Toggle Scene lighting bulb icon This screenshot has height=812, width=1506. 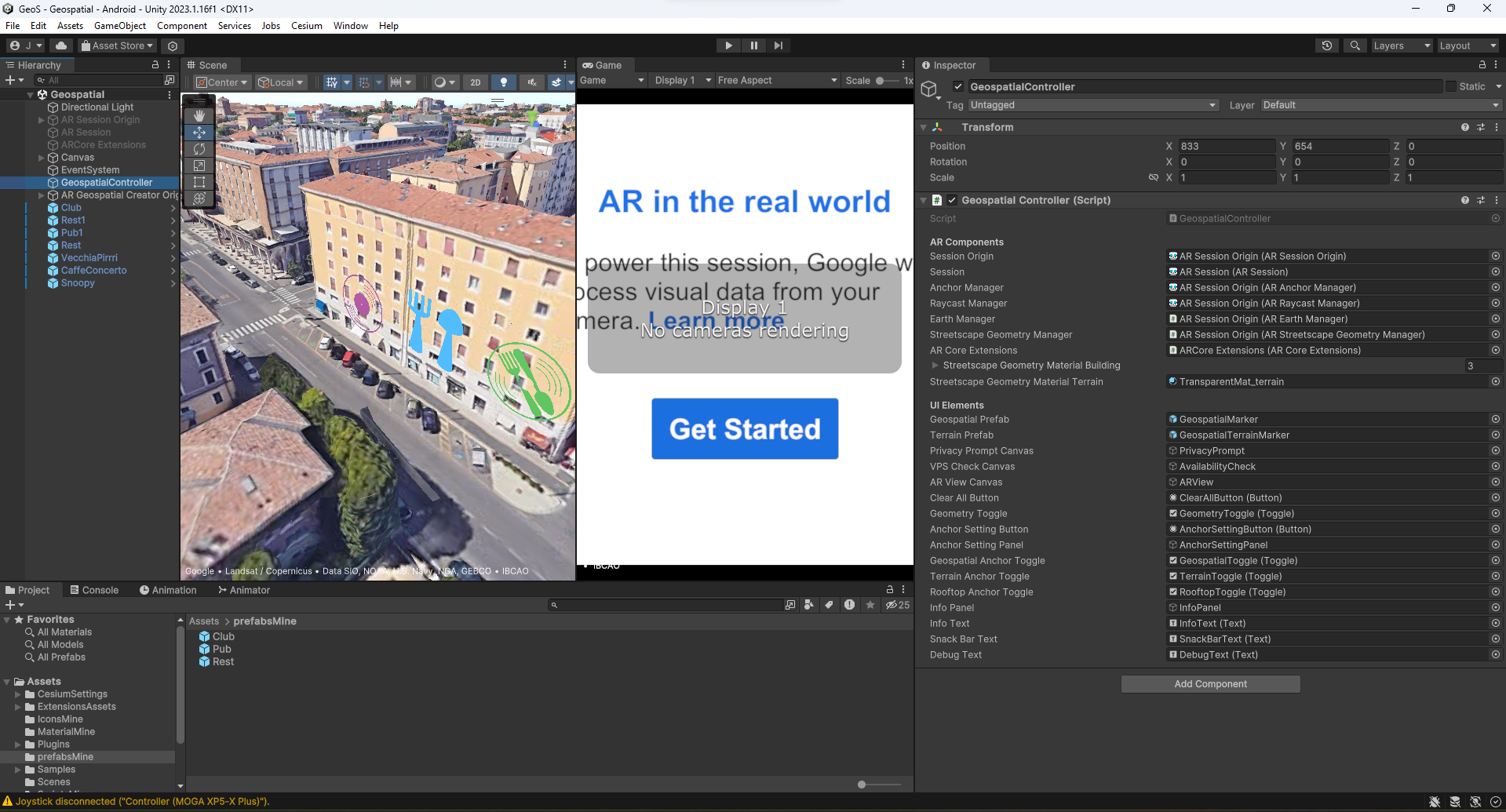pos(504,82)
